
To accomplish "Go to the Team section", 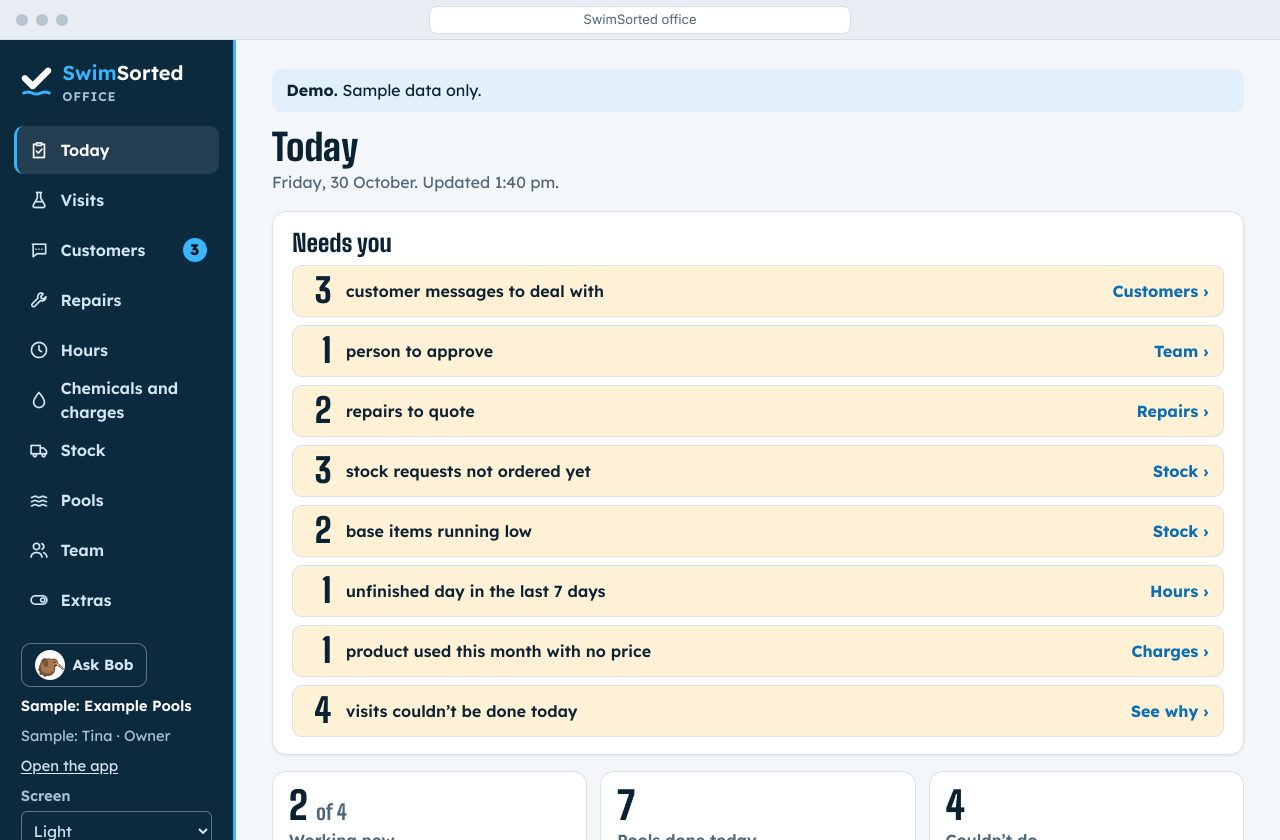I will pos(117,550).
